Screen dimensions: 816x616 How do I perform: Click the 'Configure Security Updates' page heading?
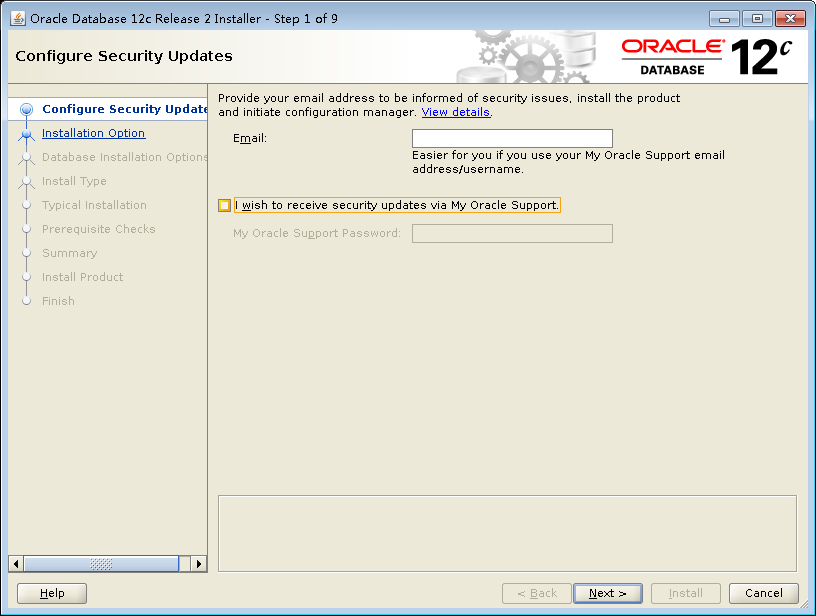tap(124, 56)
